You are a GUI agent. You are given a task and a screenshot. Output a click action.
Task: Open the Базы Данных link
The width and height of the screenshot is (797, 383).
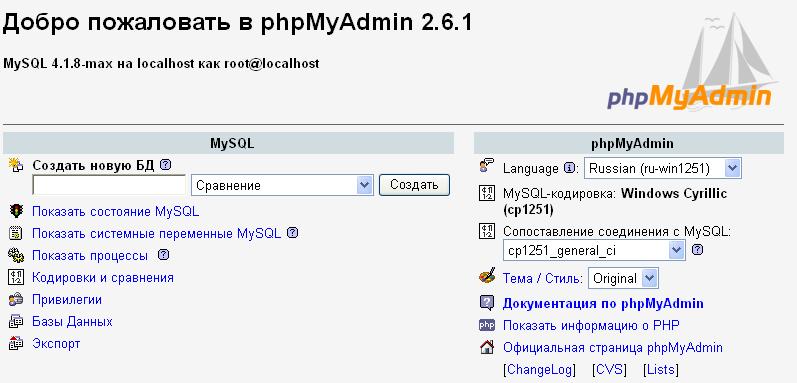72,322
